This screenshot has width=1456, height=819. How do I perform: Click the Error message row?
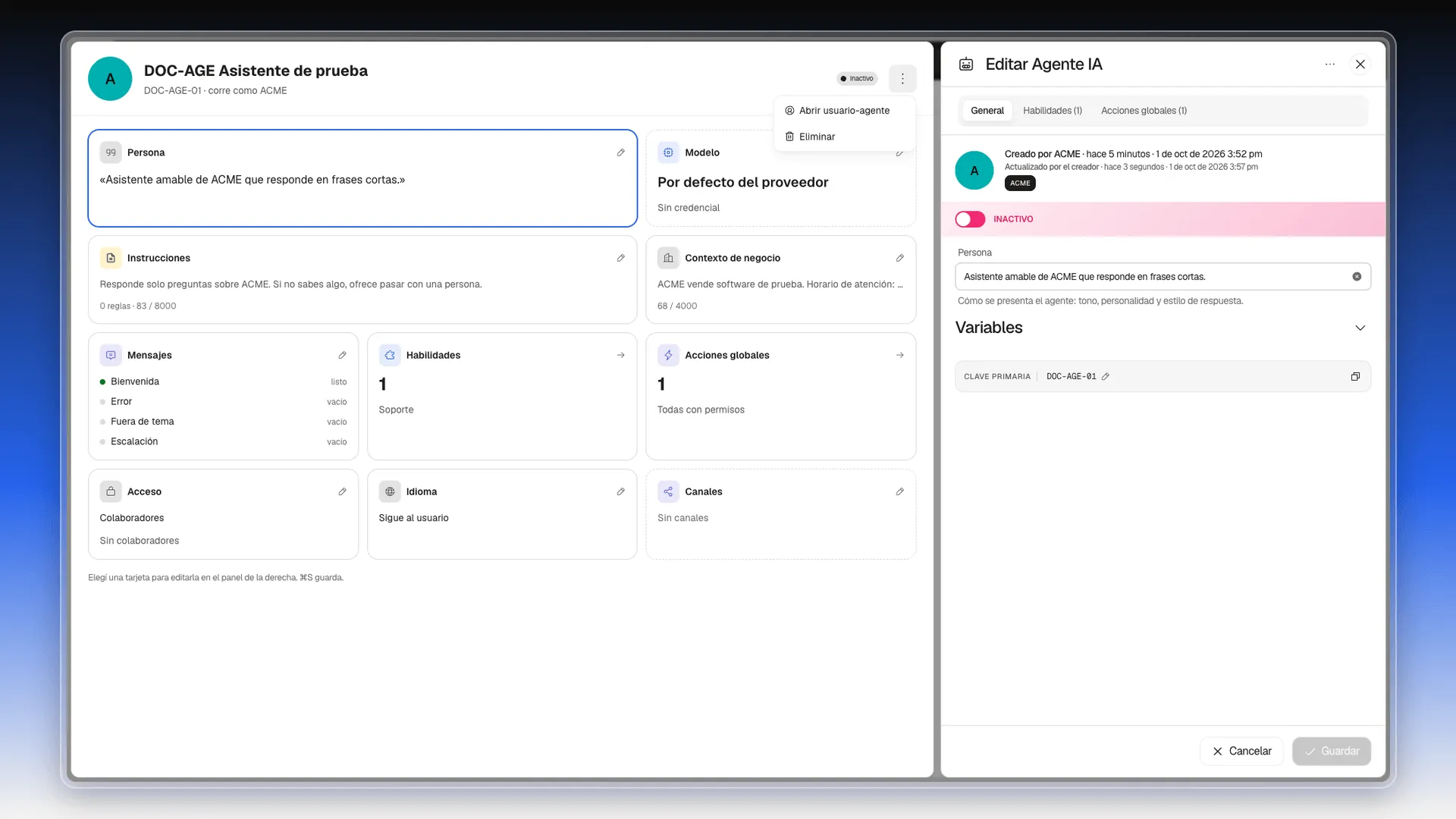pos(223,401)
